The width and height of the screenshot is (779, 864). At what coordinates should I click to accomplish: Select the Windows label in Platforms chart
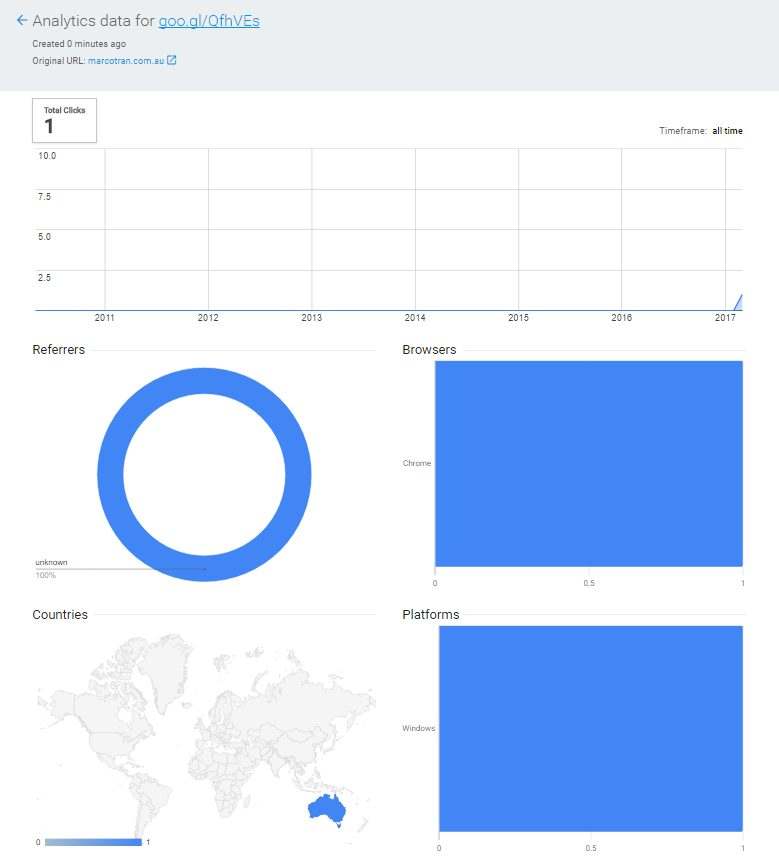(418, 728)
